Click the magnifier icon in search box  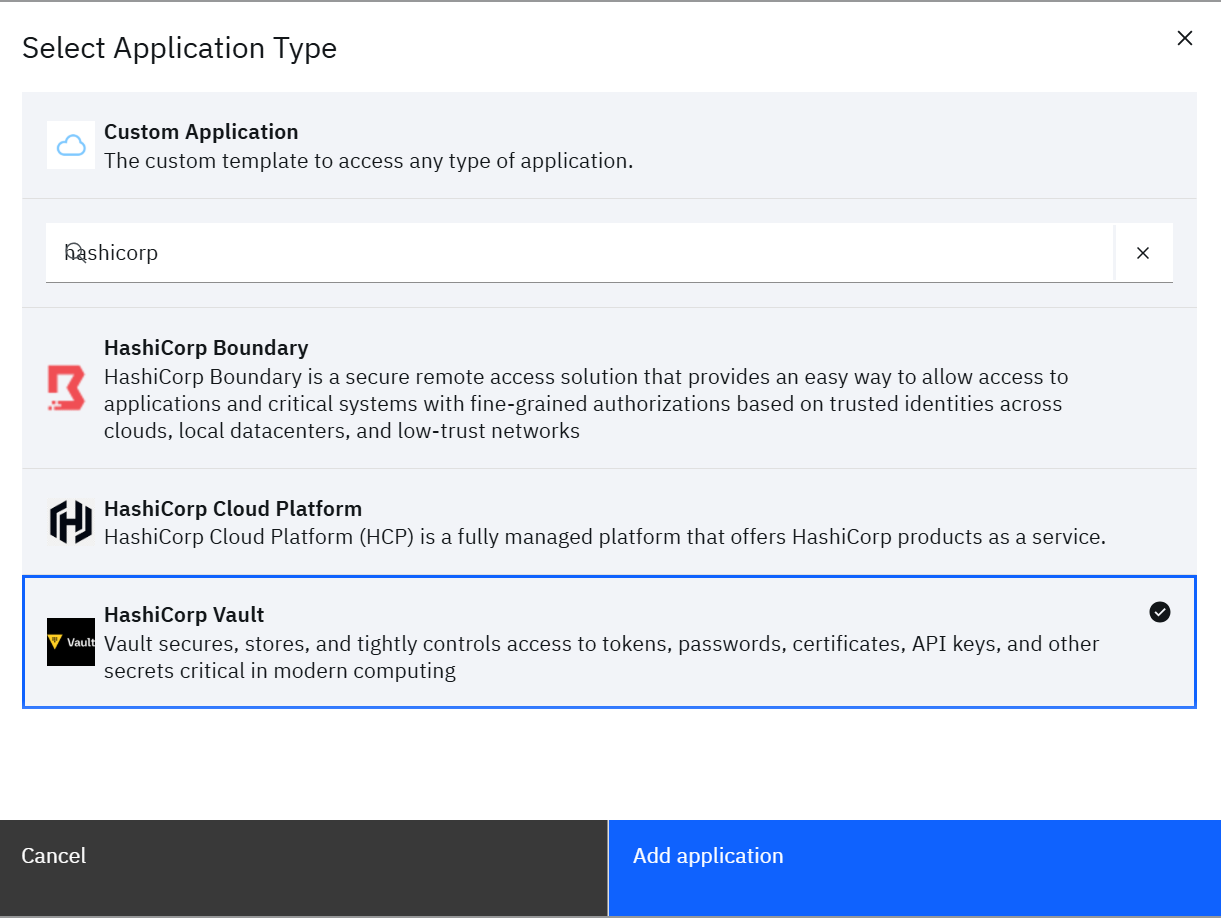75,252
